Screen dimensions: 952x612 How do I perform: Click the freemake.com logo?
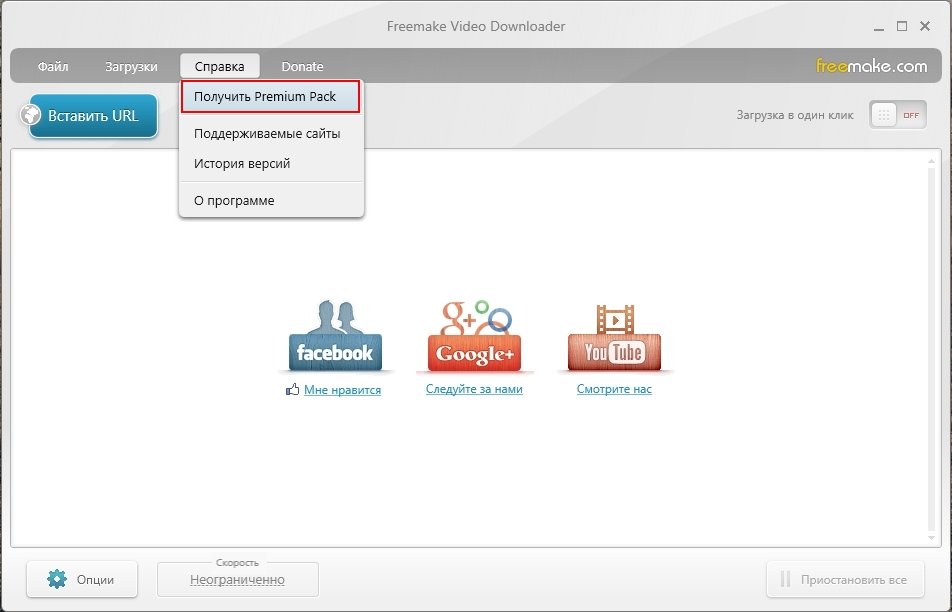click(871, 66)
